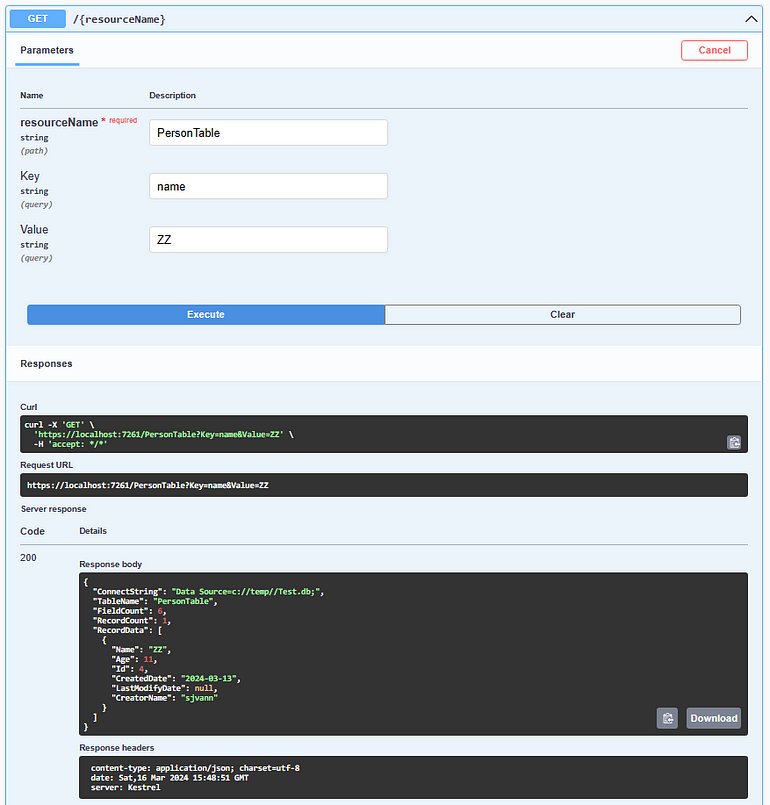Click the Response headers label

(117, 748)
